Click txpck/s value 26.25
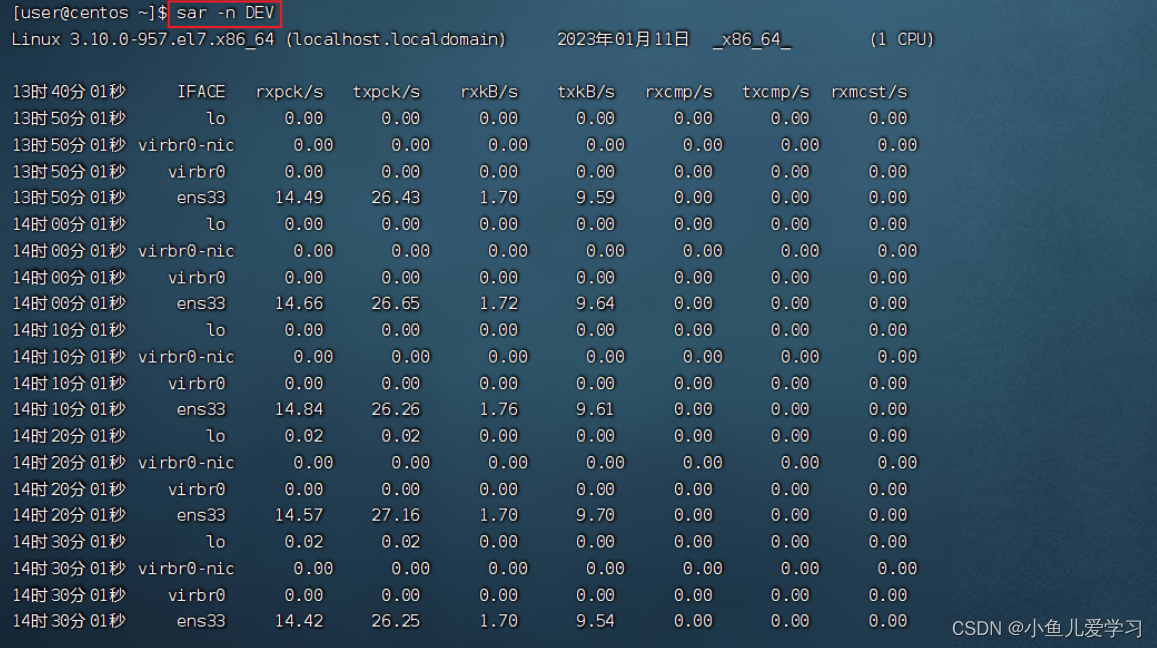The height and width of the screenshot is (648, 1157). click(396, 621)
